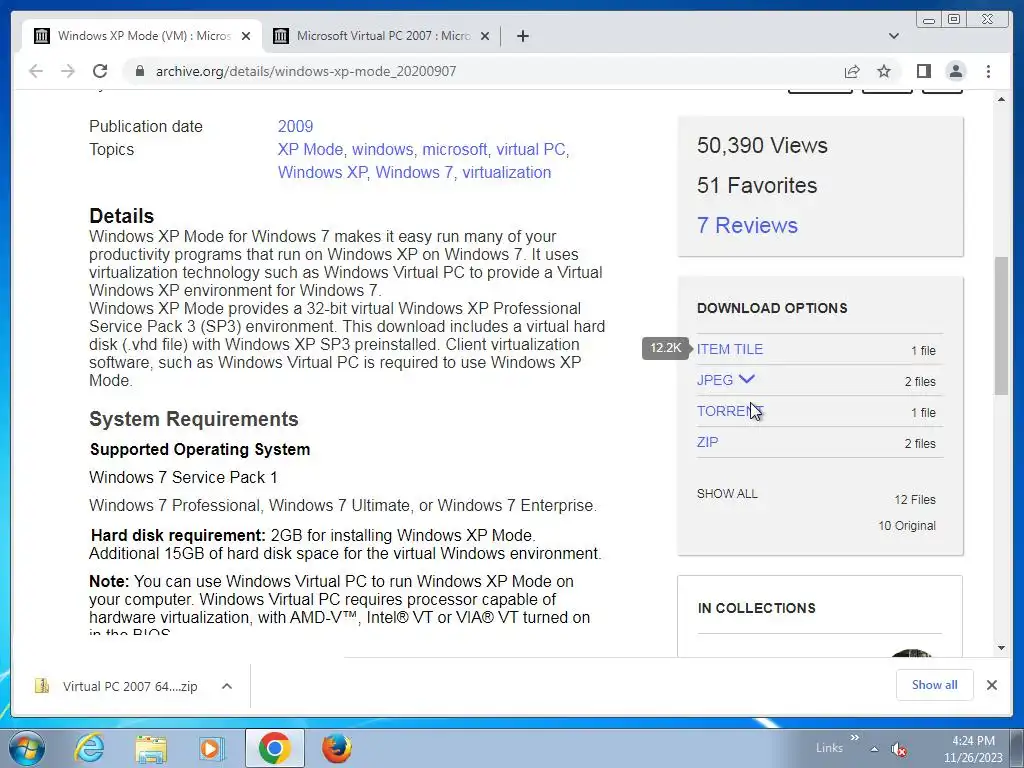The width and height of the screenshot is (1024, 768).
Task: Open the 2009 publication date link
Action: point(295,126)
